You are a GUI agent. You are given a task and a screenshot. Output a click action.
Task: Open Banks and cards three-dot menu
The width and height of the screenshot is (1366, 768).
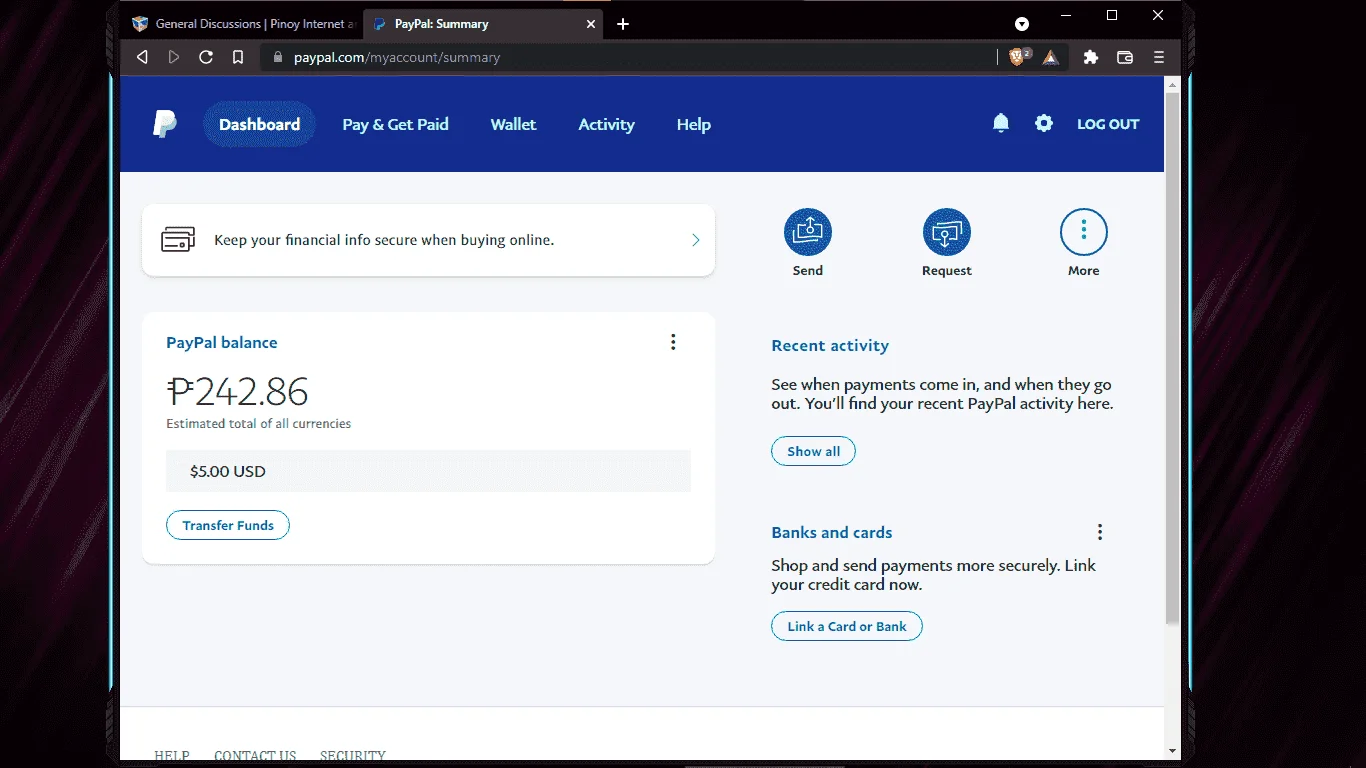point(1100,532)
